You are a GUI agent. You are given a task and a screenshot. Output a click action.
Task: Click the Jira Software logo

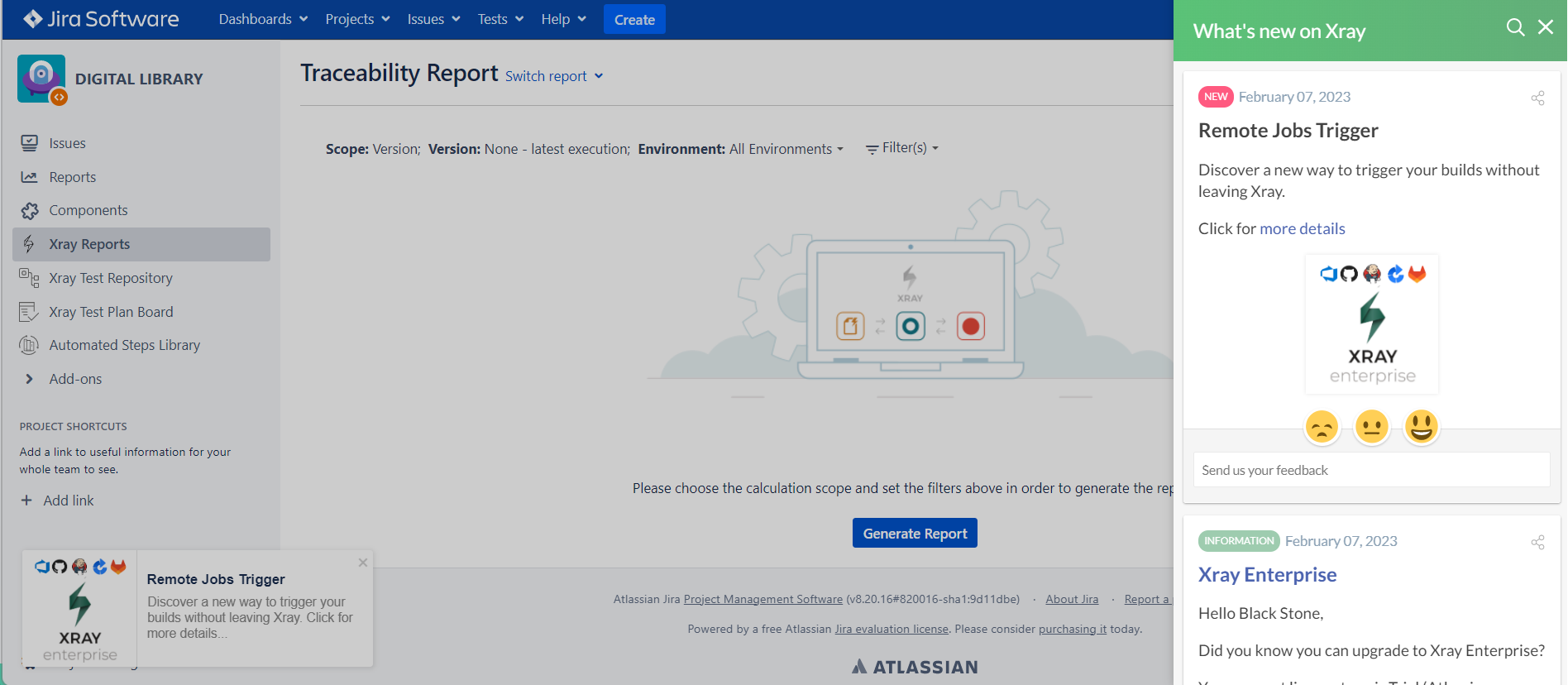click(101, 19)
